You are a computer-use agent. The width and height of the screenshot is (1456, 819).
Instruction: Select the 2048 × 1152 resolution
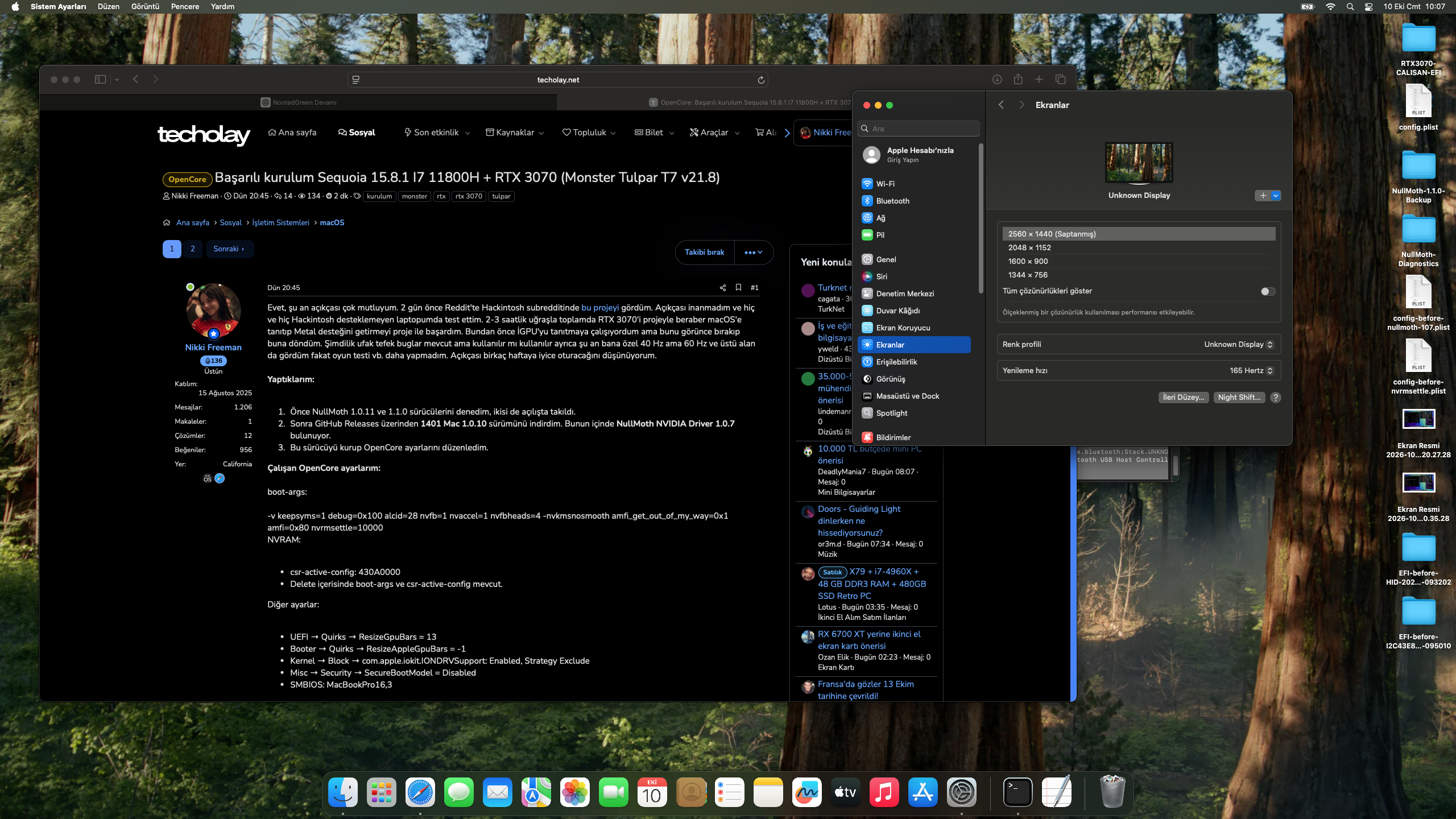1139,248
